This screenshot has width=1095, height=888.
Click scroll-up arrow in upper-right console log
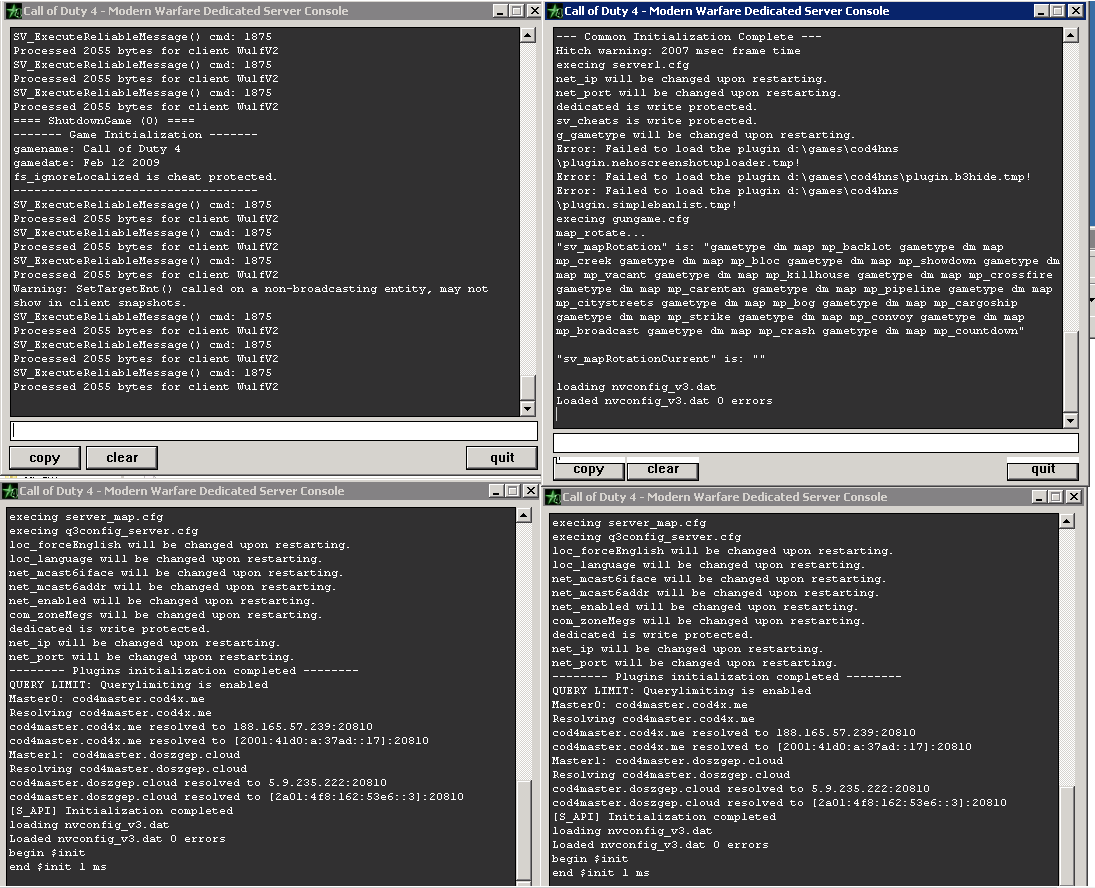pyautogui.click(x=1070, y=35)
